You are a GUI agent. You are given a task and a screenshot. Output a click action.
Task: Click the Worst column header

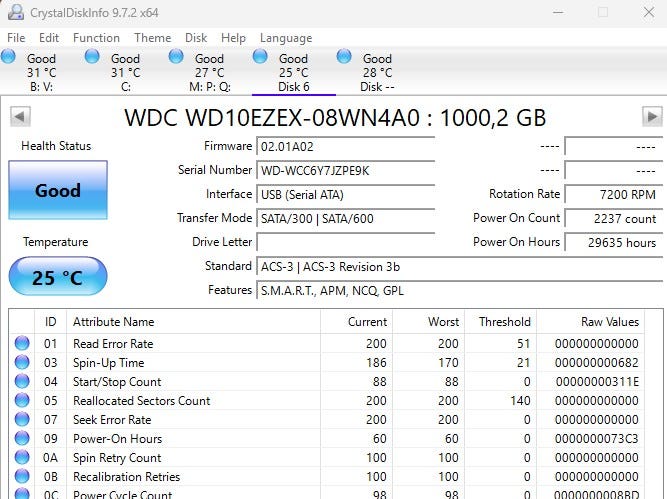[x=428, y=322]
